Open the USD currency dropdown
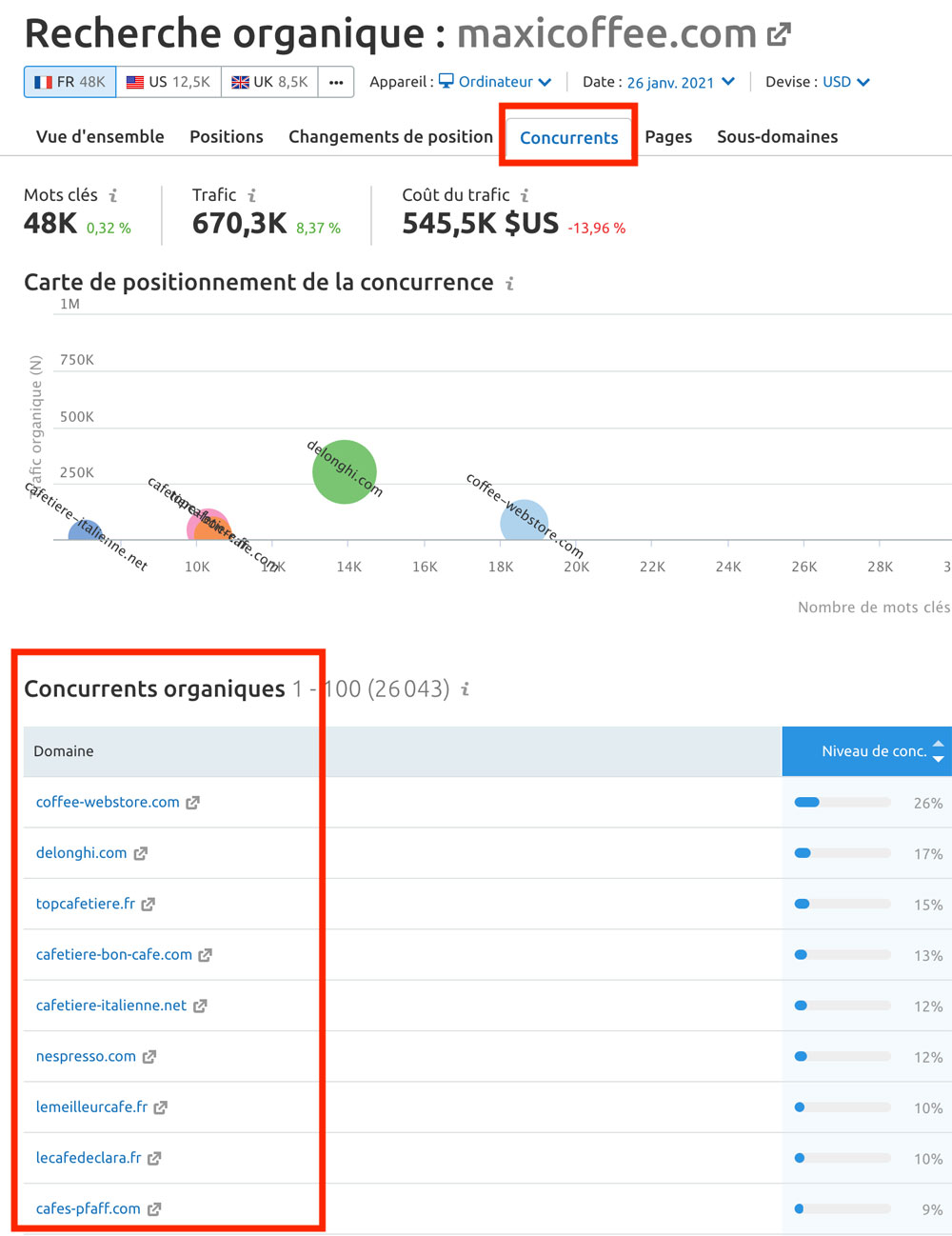 tap(846, 82)
